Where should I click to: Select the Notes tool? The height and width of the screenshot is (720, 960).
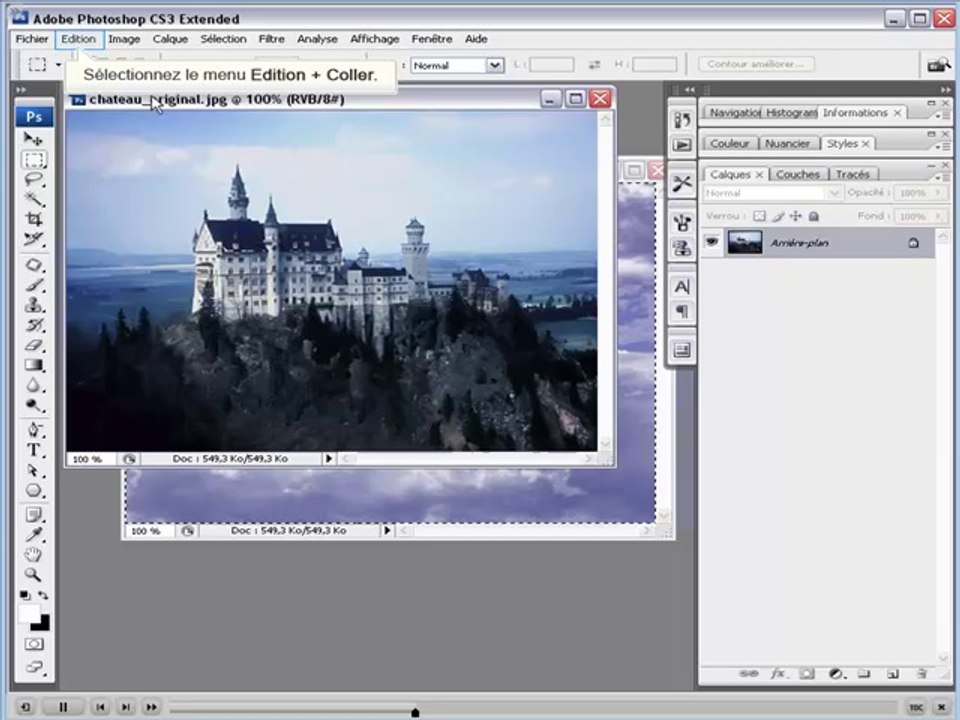click(x=34, y=515)
